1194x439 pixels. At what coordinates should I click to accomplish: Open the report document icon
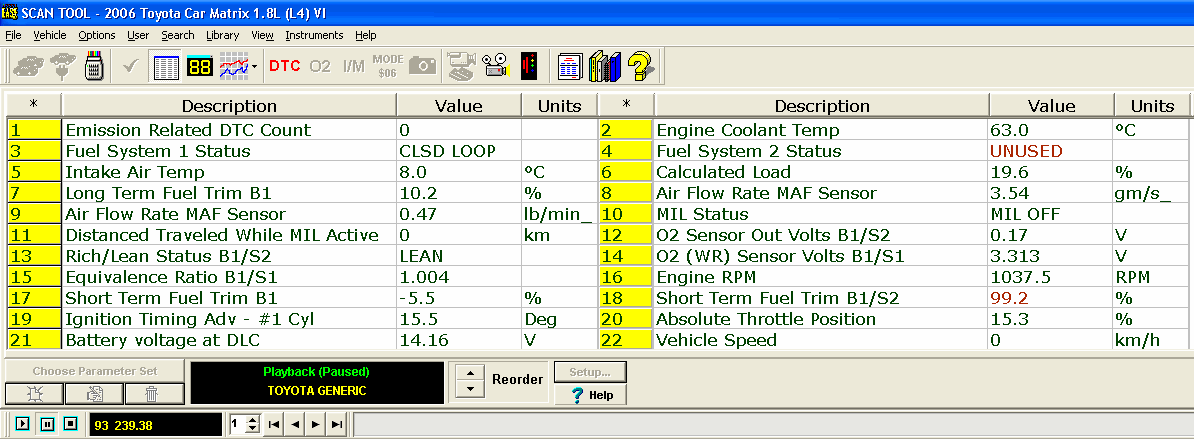tap(570, 66)
